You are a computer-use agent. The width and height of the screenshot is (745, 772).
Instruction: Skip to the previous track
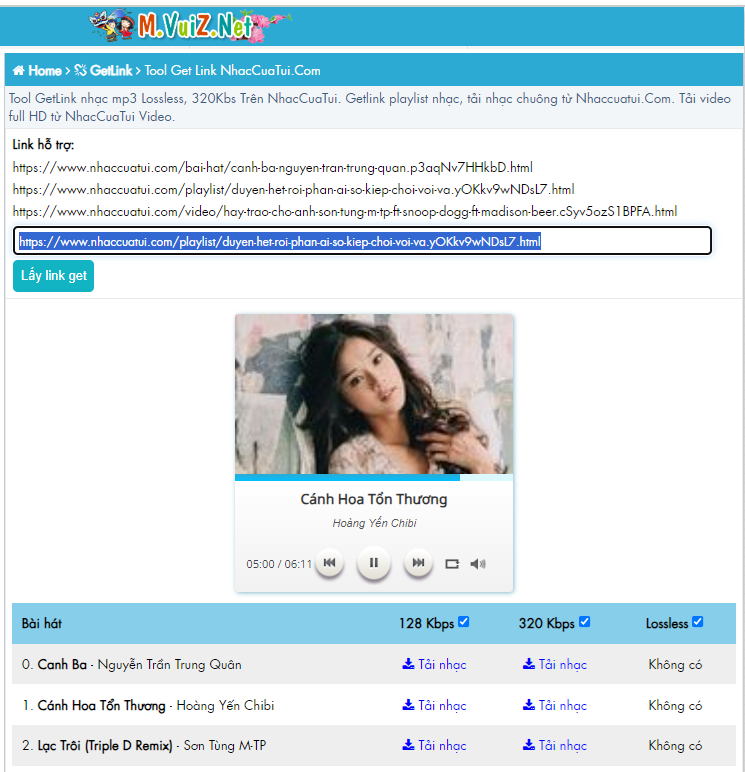click(x=329, y=563)
